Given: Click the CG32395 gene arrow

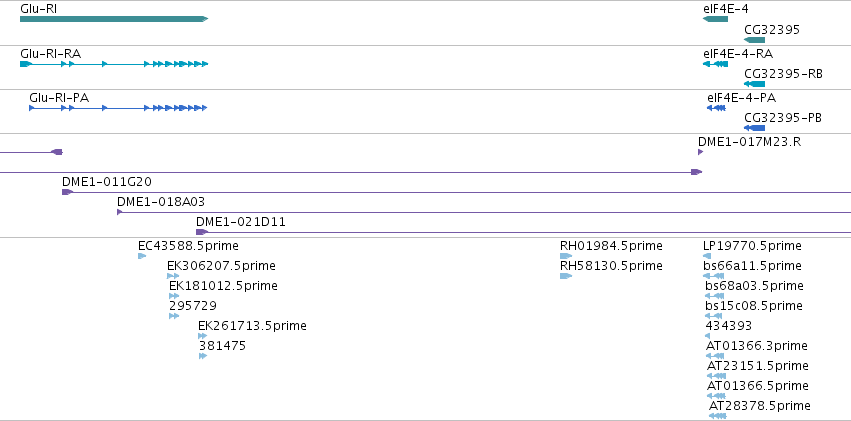Looking at the screenshot, I should (x=755, y=40).
